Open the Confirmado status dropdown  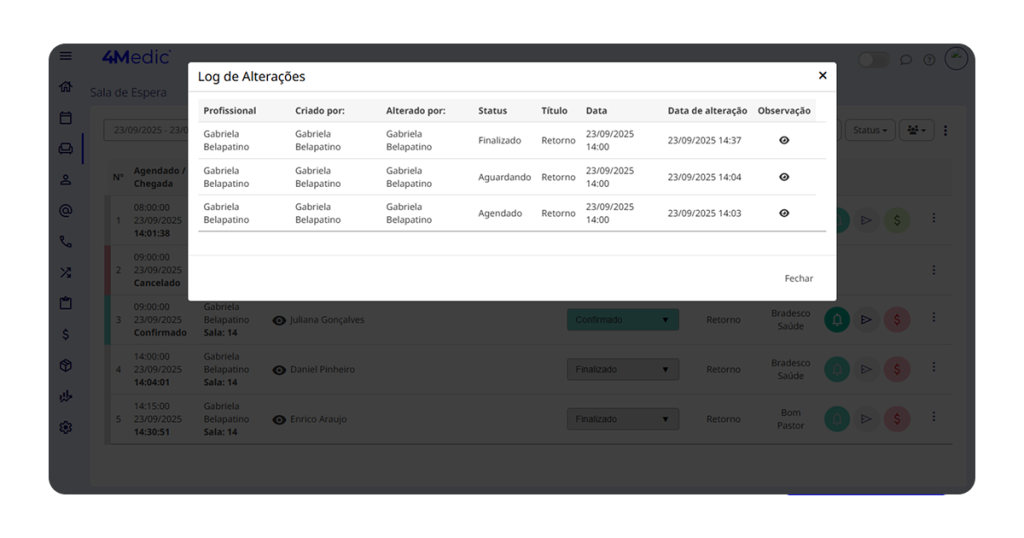(x=622, y=320)
